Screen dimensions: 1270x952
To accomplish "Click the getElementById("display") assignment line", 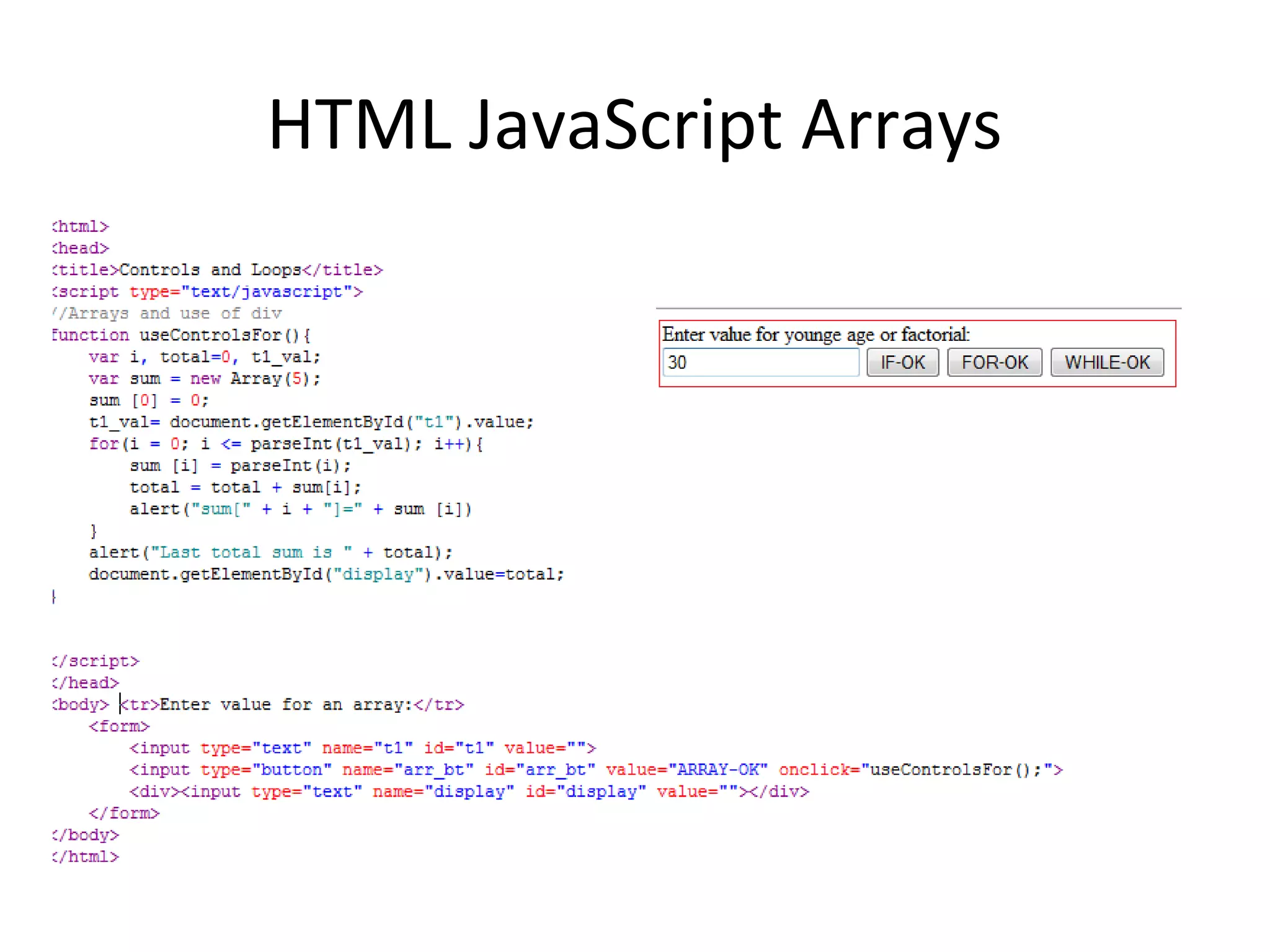I will tap(326, 575).
